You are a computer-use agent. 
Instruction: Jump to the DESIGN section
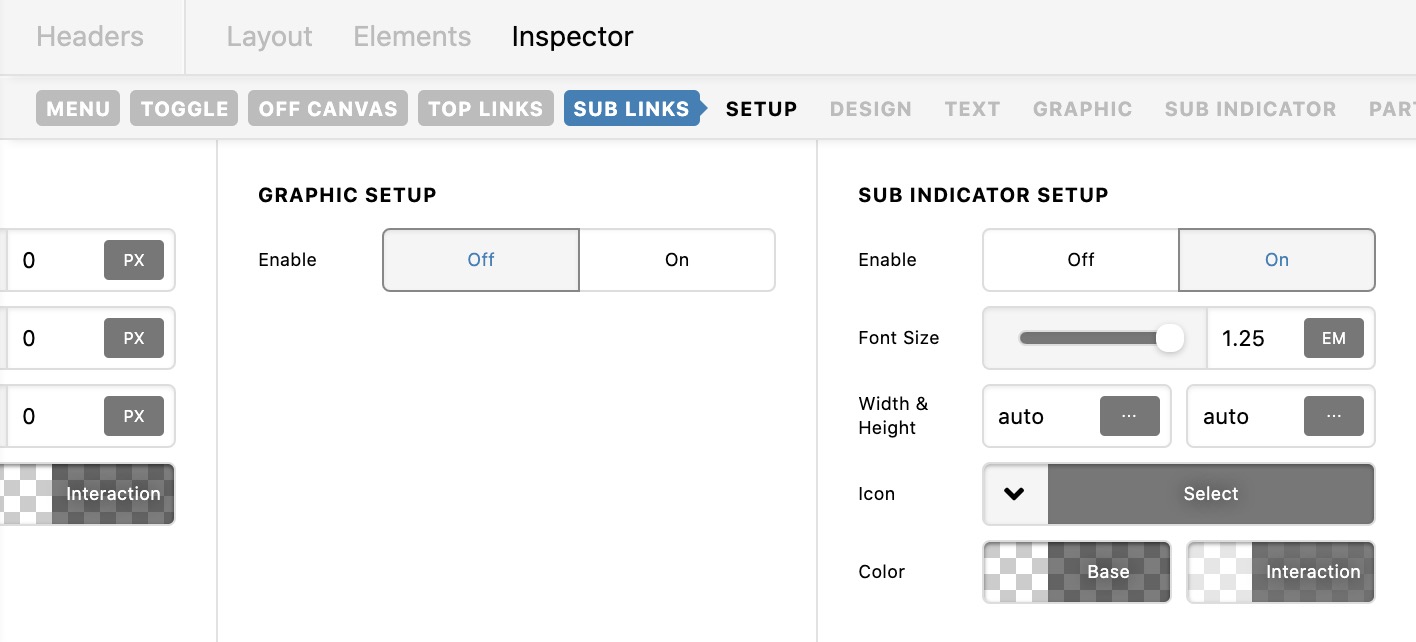(871, 109)
